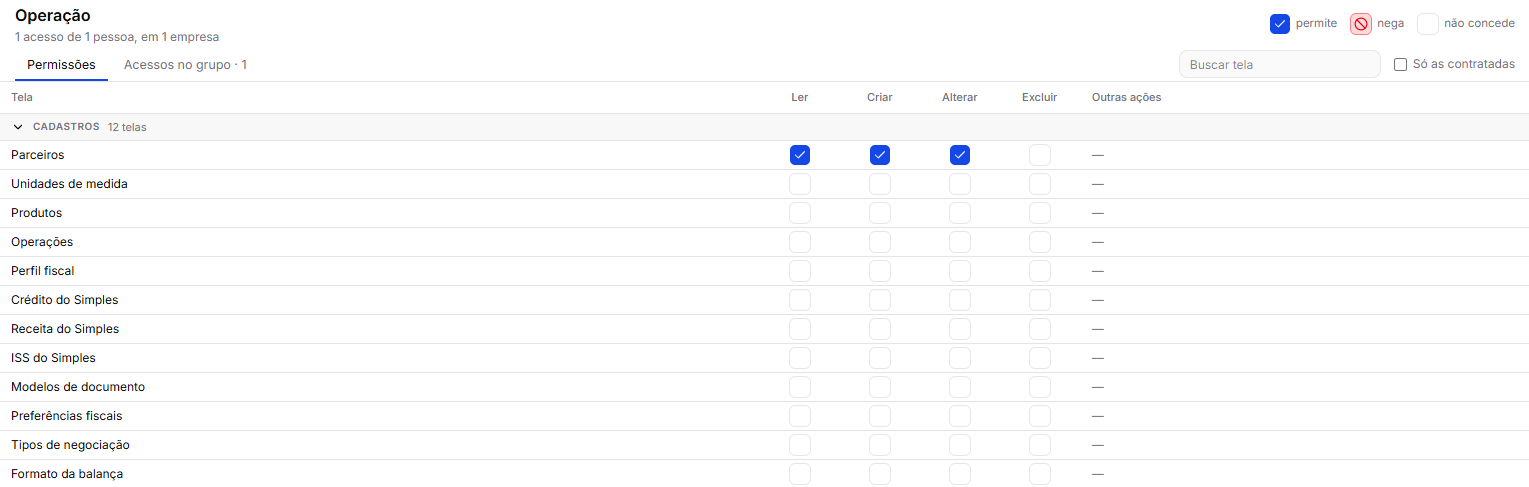Check Excluir for Tipos de negociação

tap(1040, 445)
